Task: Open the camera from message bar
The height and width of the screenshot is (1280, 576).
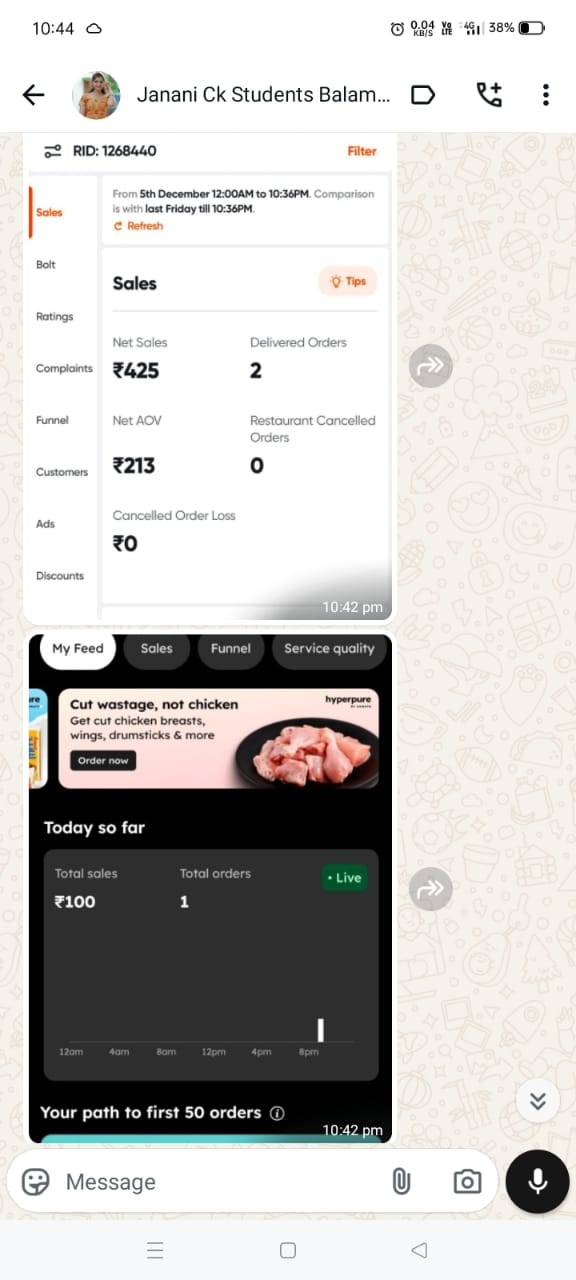Action: click(467, 1182)
